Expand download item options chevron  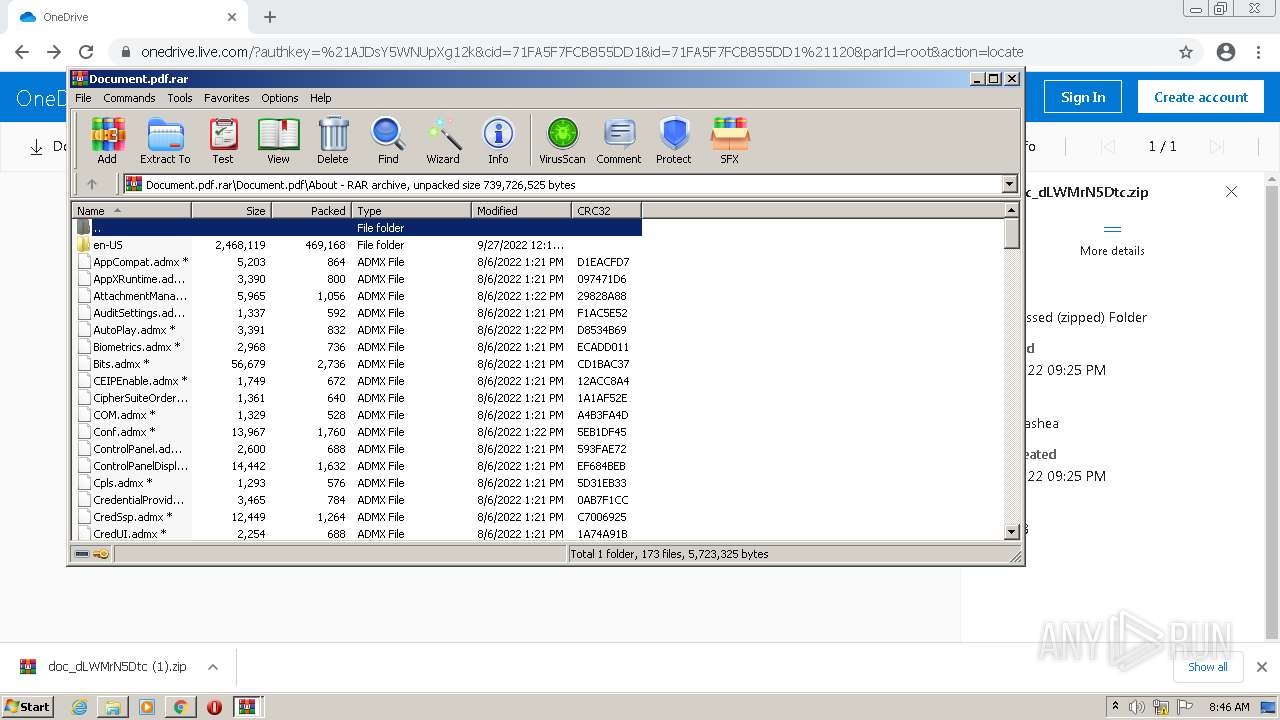pos(213,667)
